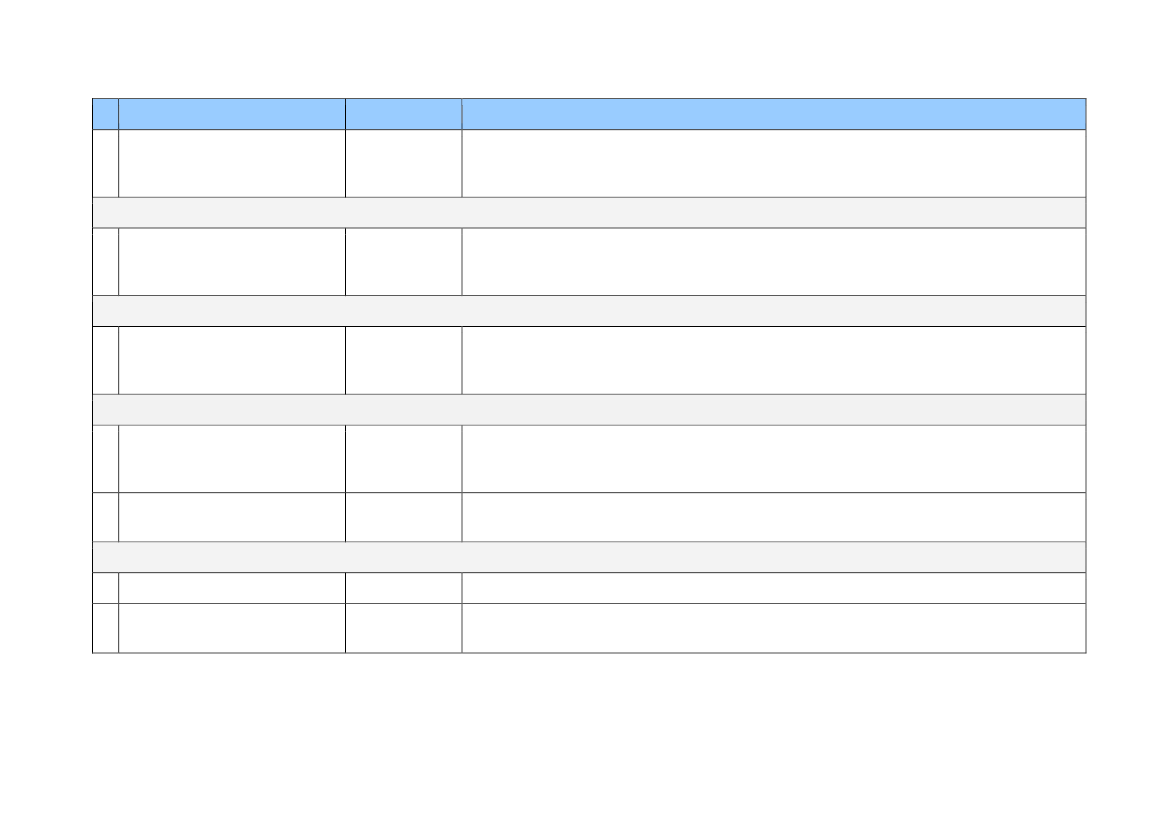Click second-column cell in first white row

[231, 163]
